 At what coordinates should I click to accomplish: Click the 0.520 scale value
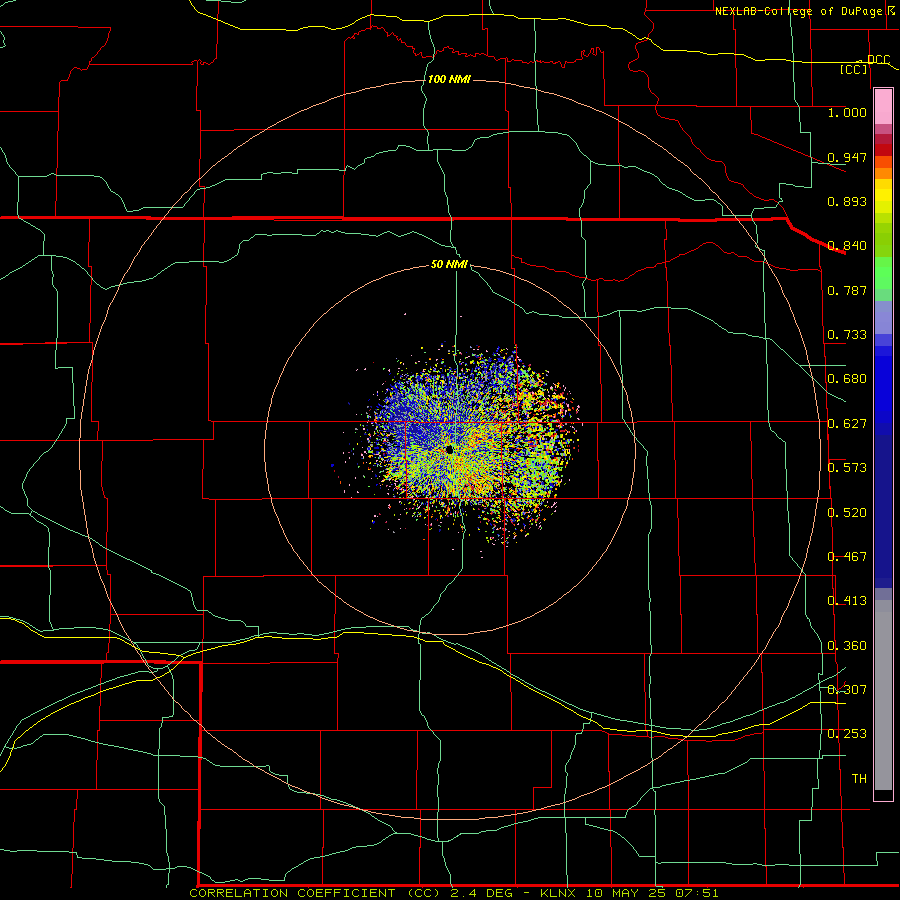pyautogui.click(x=847, y=513)
